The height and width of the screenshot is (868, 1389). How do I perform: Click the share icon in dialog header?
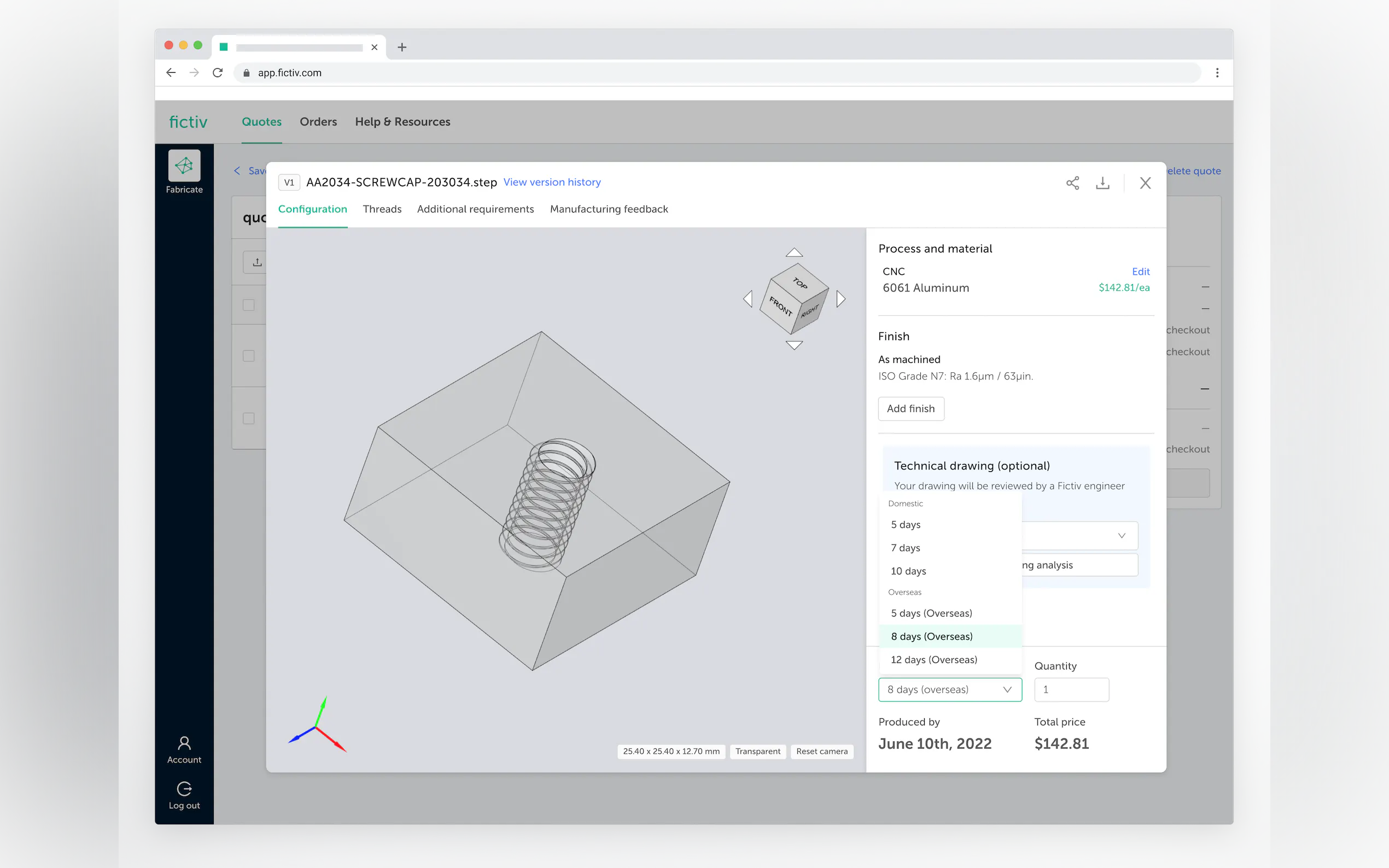(1072, 183)
